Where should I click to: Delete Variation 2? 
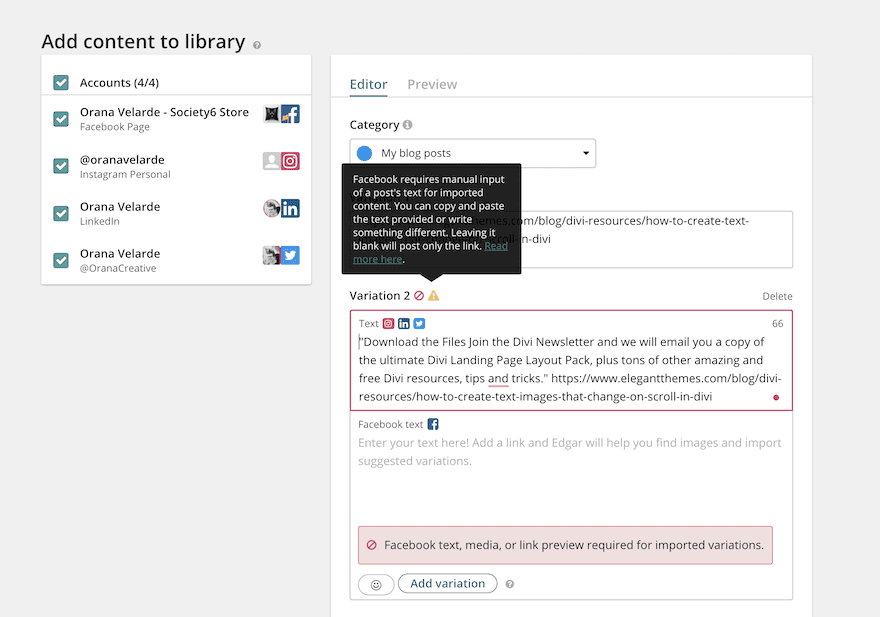[x=777, y=296]
